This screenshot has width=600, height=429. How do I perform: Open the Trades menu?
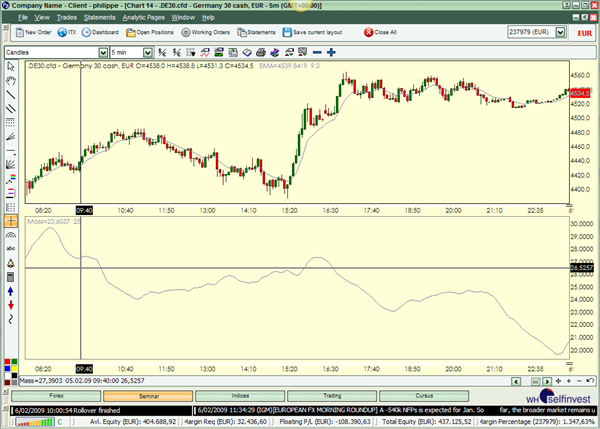click(65, 18)
